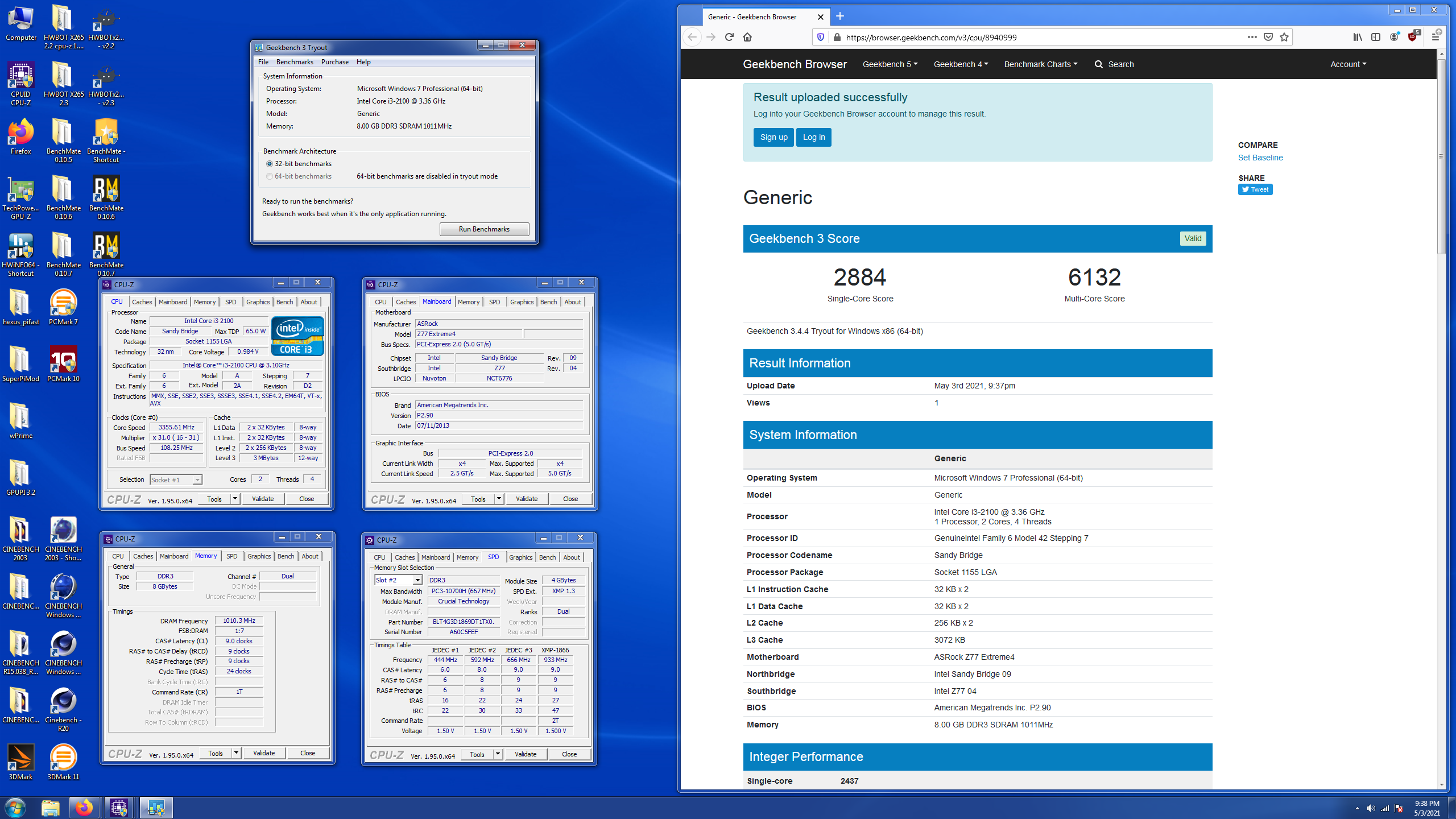The image size is (1456, 819).
Task: Open hexus_pifast folder icon
Action: pos(21,307)
